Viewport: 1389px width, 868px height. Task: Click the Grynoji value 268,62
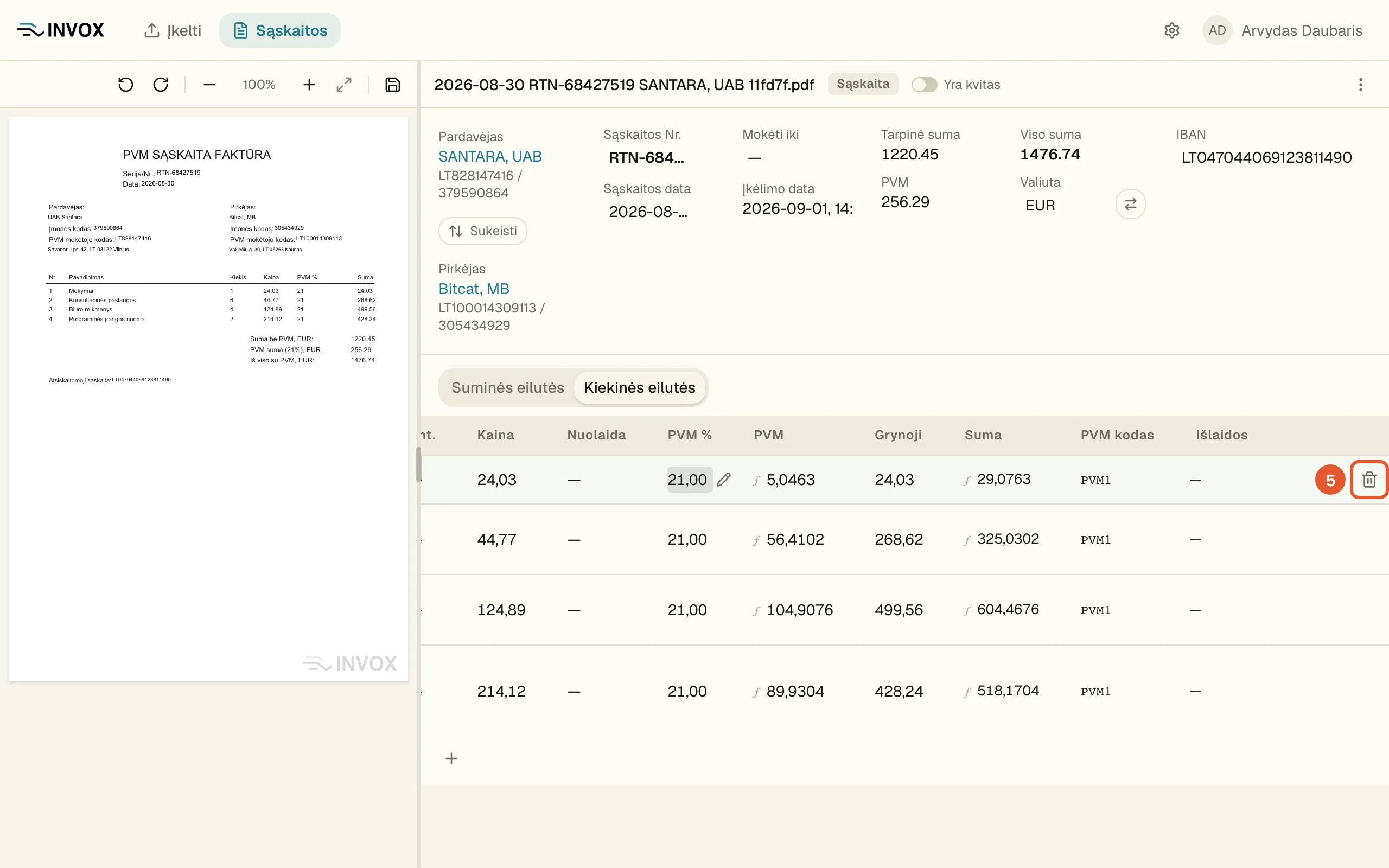(x=899, y=540)
